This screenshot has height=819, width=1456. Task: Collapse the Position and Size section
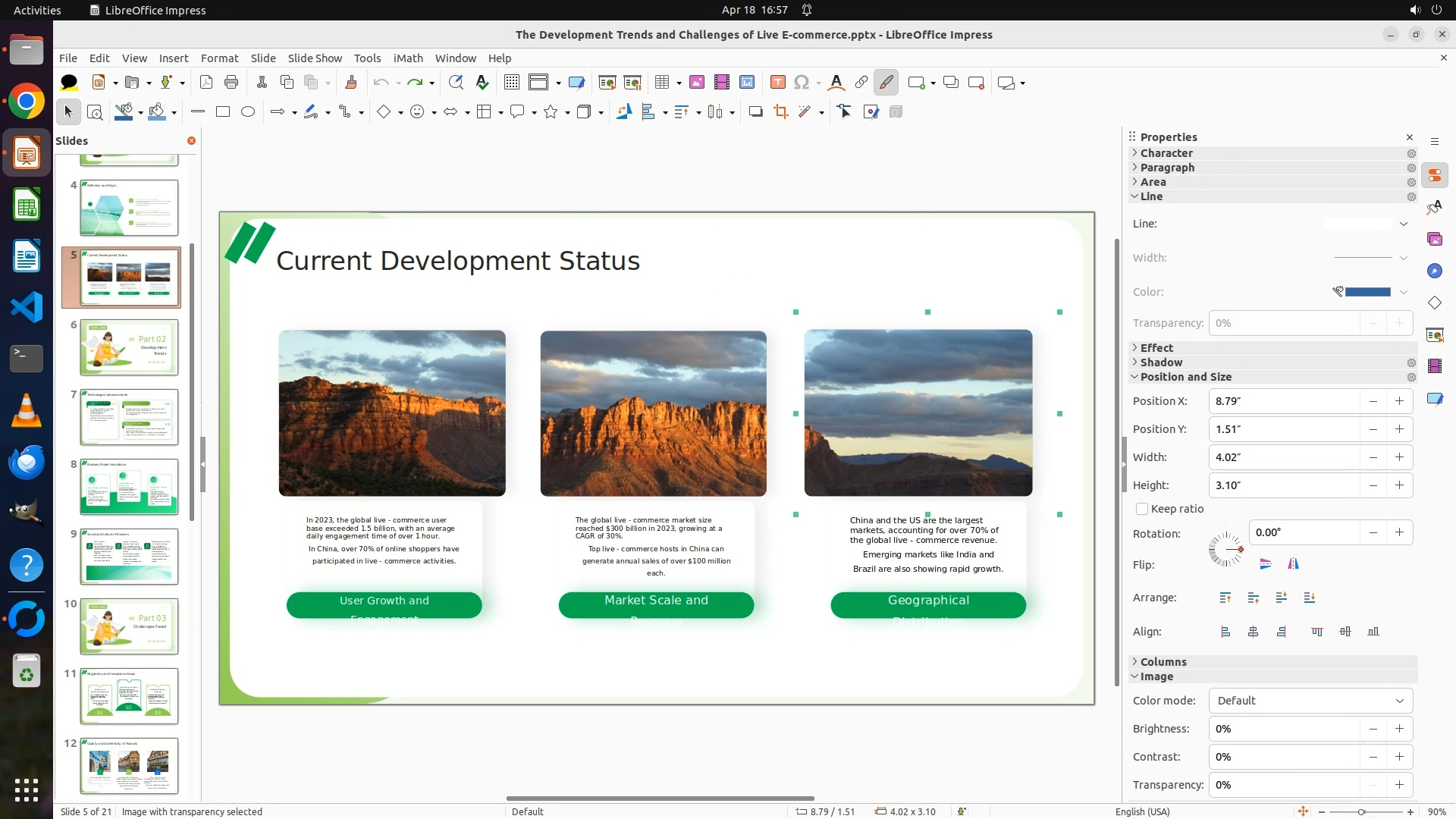pos(1185,377)
